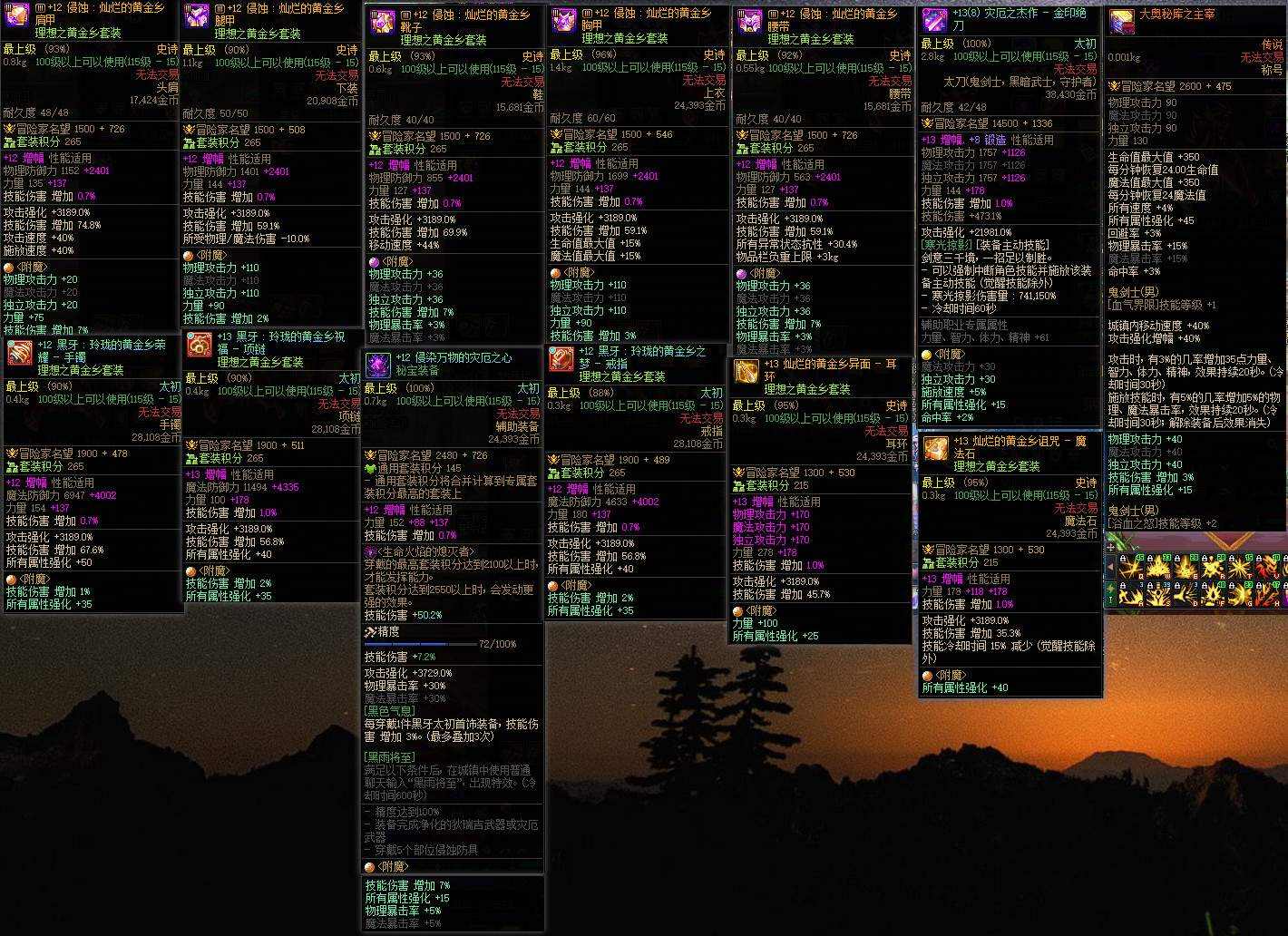
Task: Click the text 所有异常状态抗性 +30.4%
Action: coord(796,244)
